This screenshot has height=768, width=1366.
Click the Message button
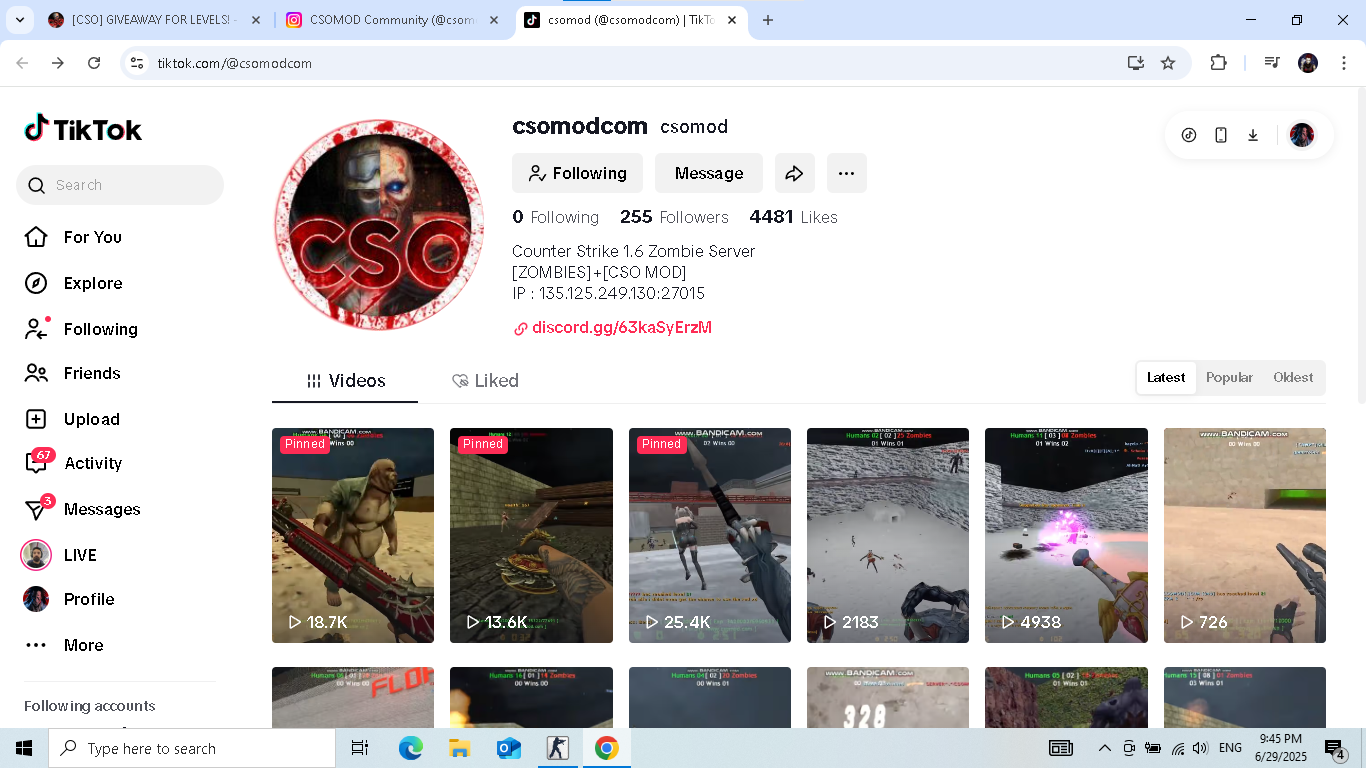(708, 173)
